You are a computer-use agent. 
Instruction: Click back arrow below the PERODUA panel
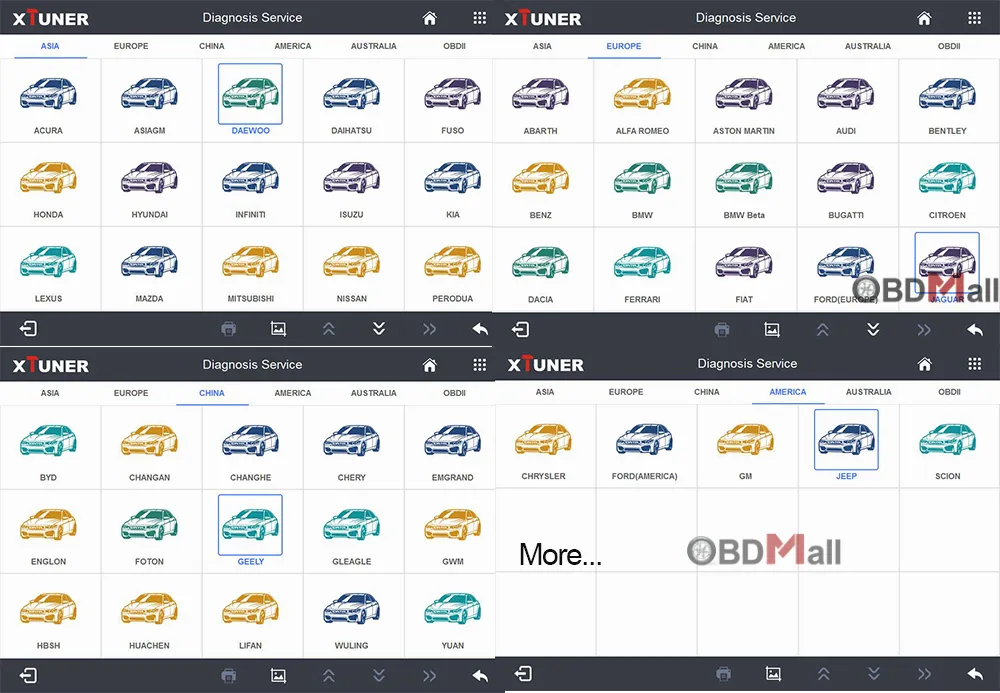point(480,329)
